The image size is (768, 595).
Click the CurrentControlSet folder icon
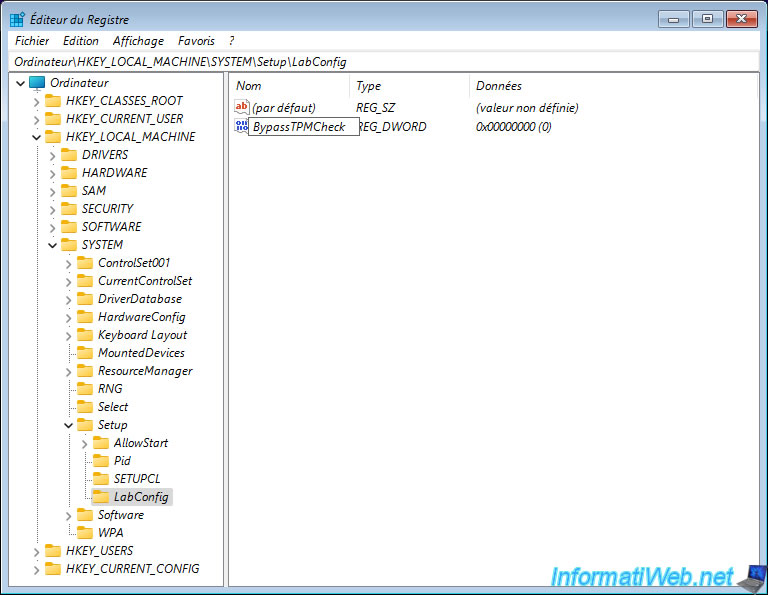(x=85, y=281)
